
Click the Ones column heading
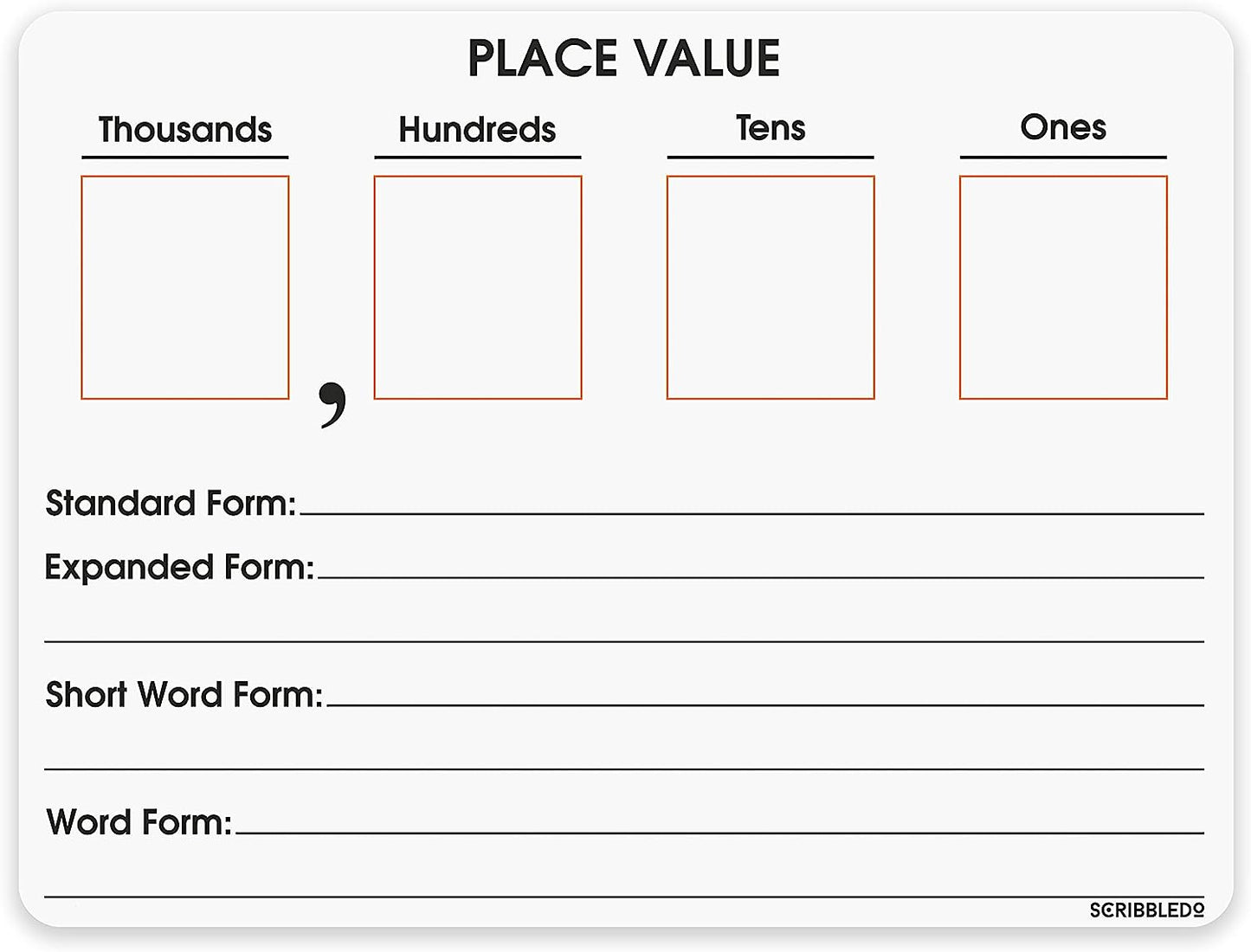[1063, 127]
